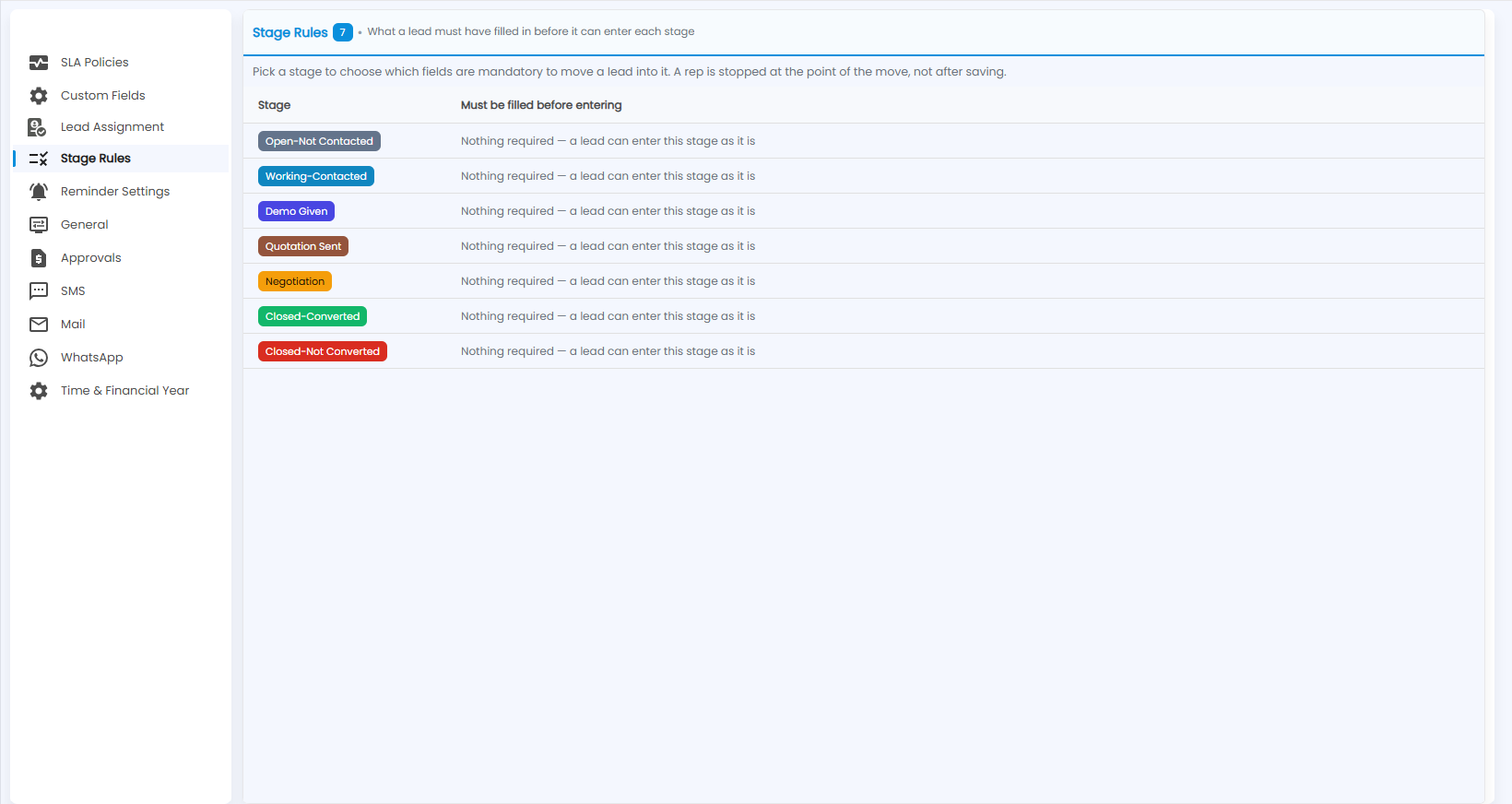Image resolution: width=1512 pixels, height=804 pixels.
Task: Open Mail settings label
Action: 73,325
